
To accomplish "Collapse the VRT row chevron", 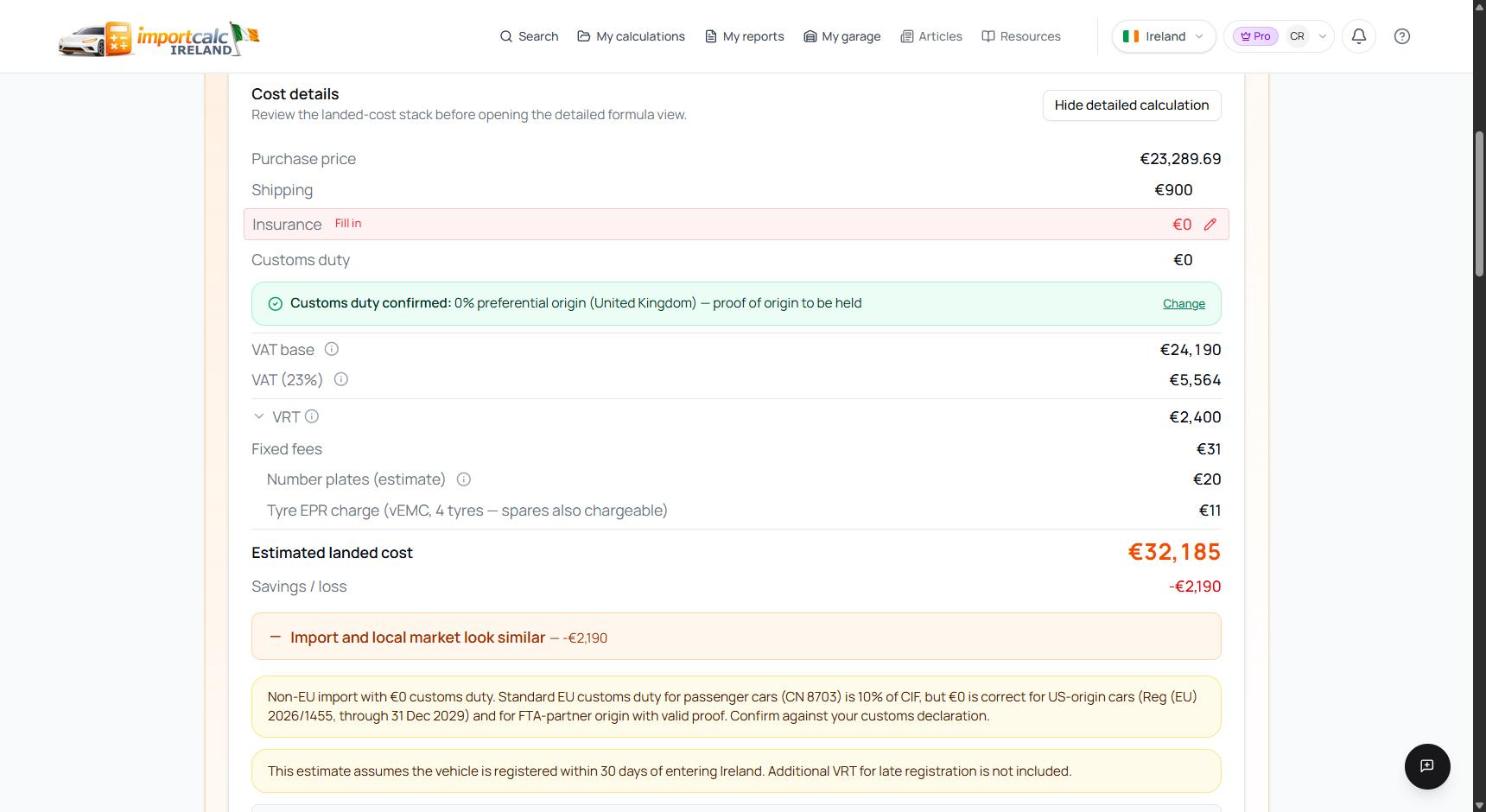I will tap(259, 416).
